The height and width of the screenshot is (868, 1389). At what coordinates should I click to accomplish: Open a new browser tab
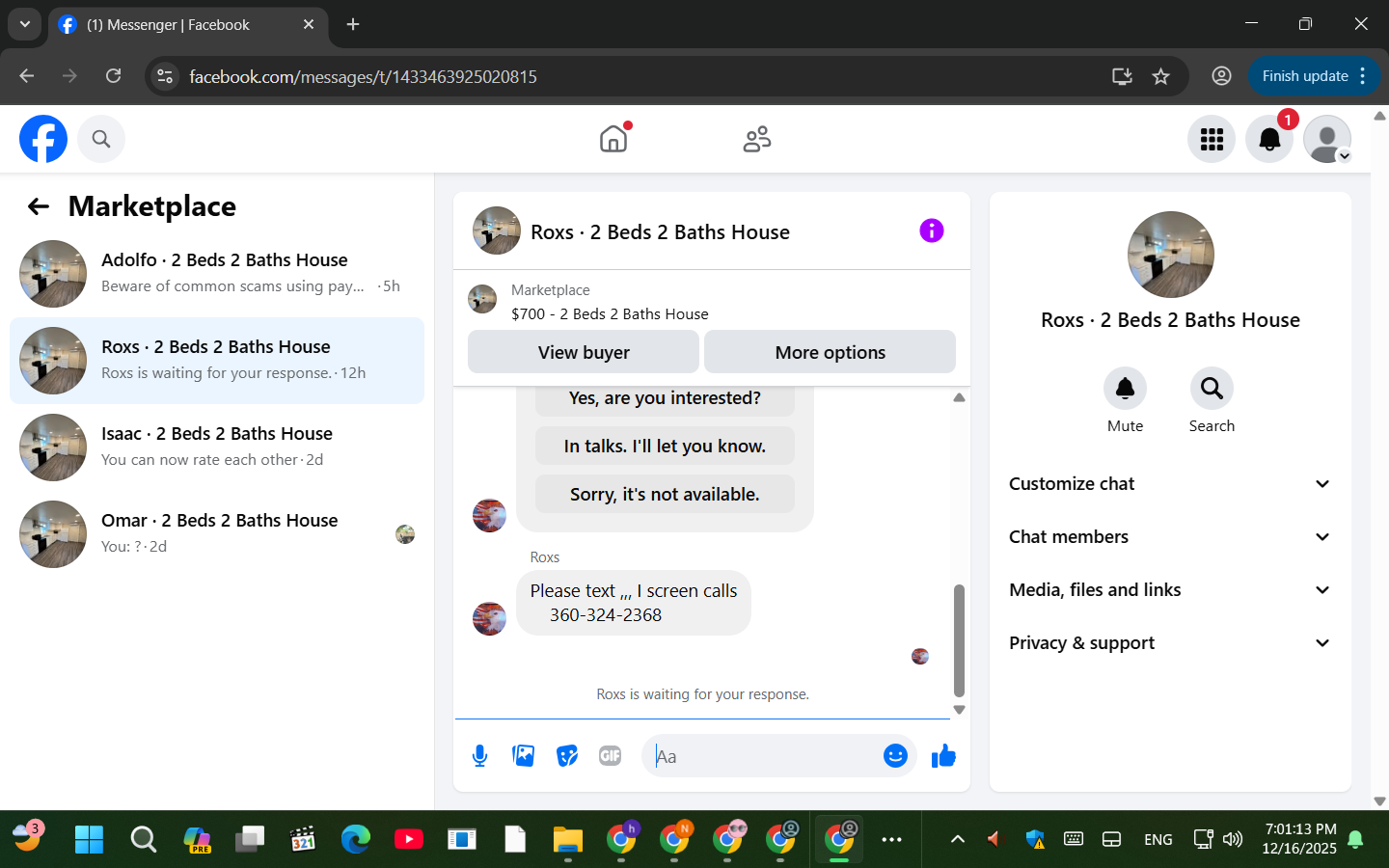click(353, 25)
